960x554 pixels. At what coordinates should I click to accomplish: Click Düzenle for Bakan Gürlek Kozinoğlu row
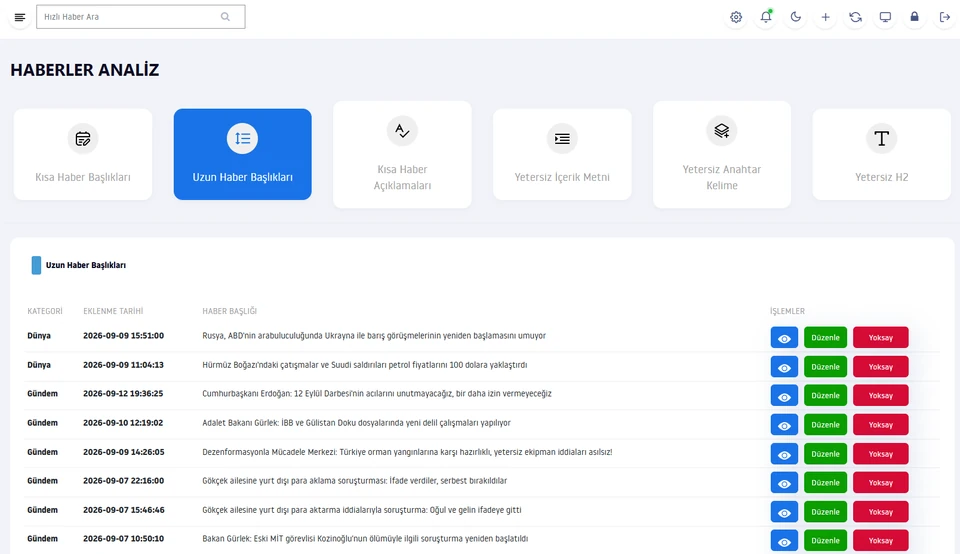point(825,541)
